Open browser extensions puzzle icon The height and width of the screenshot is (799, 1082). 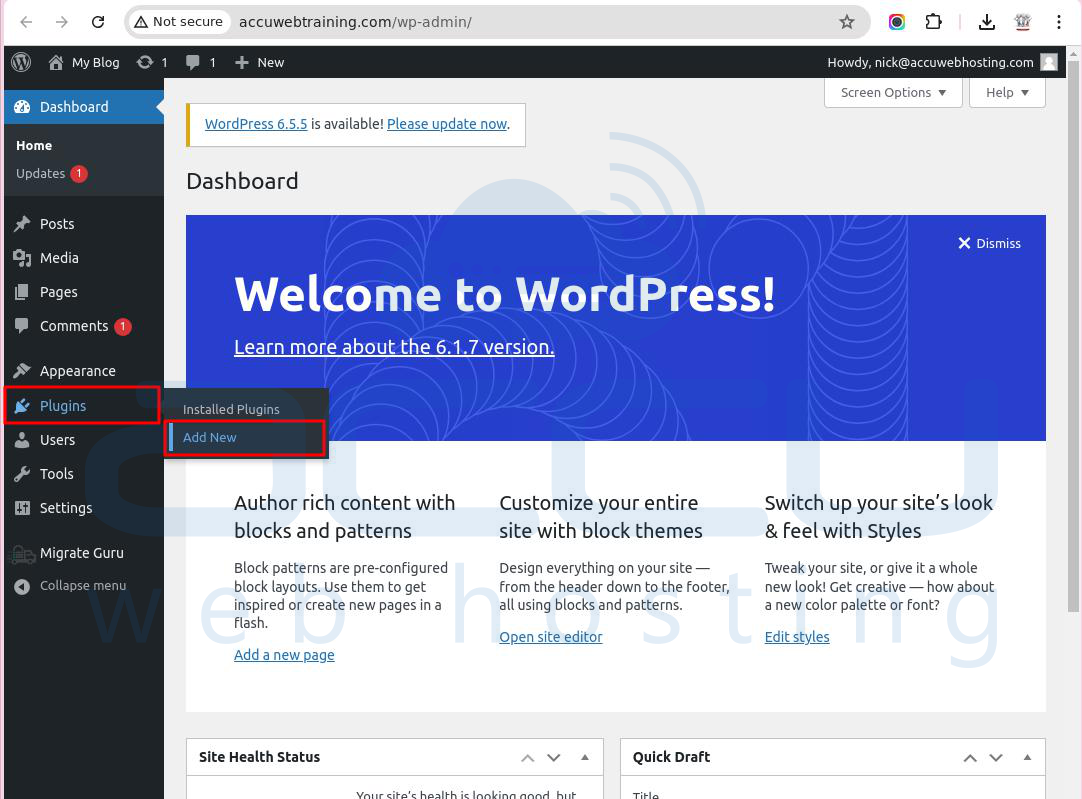tap(933, 22)
